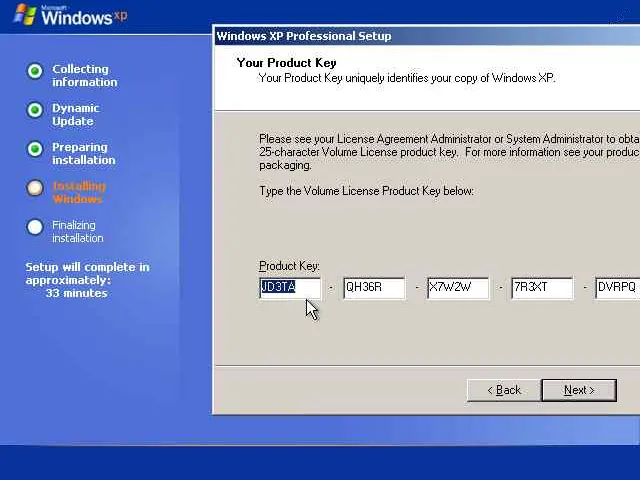Click the green Preparing installation step indicator

(35, 149)
